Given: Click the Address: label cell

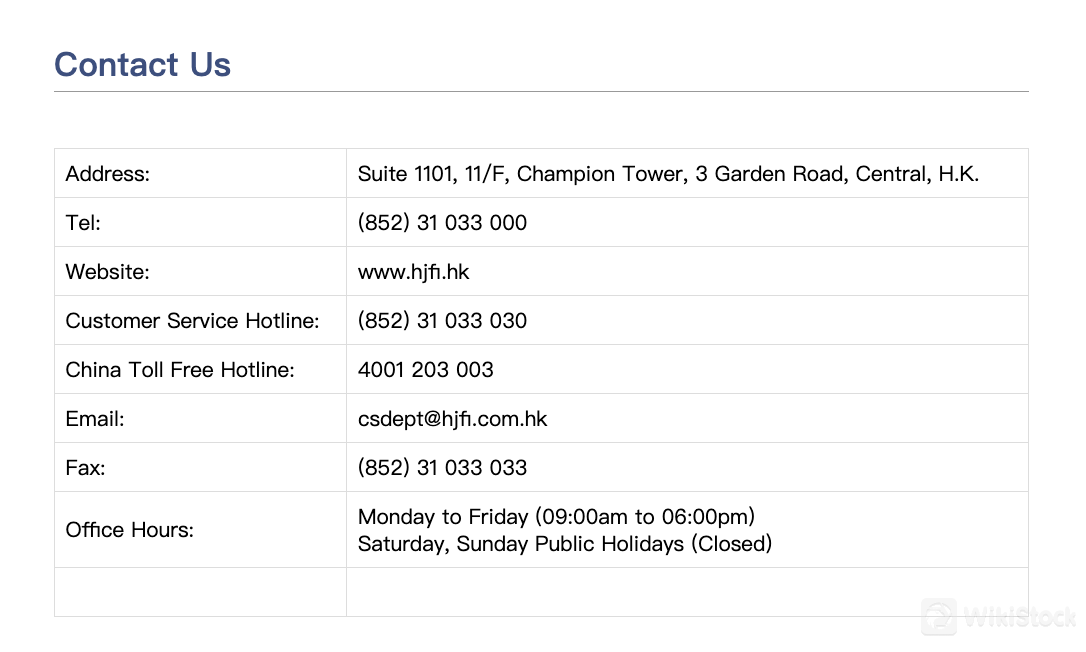Looking at the screenshot, I should (200, 173).
